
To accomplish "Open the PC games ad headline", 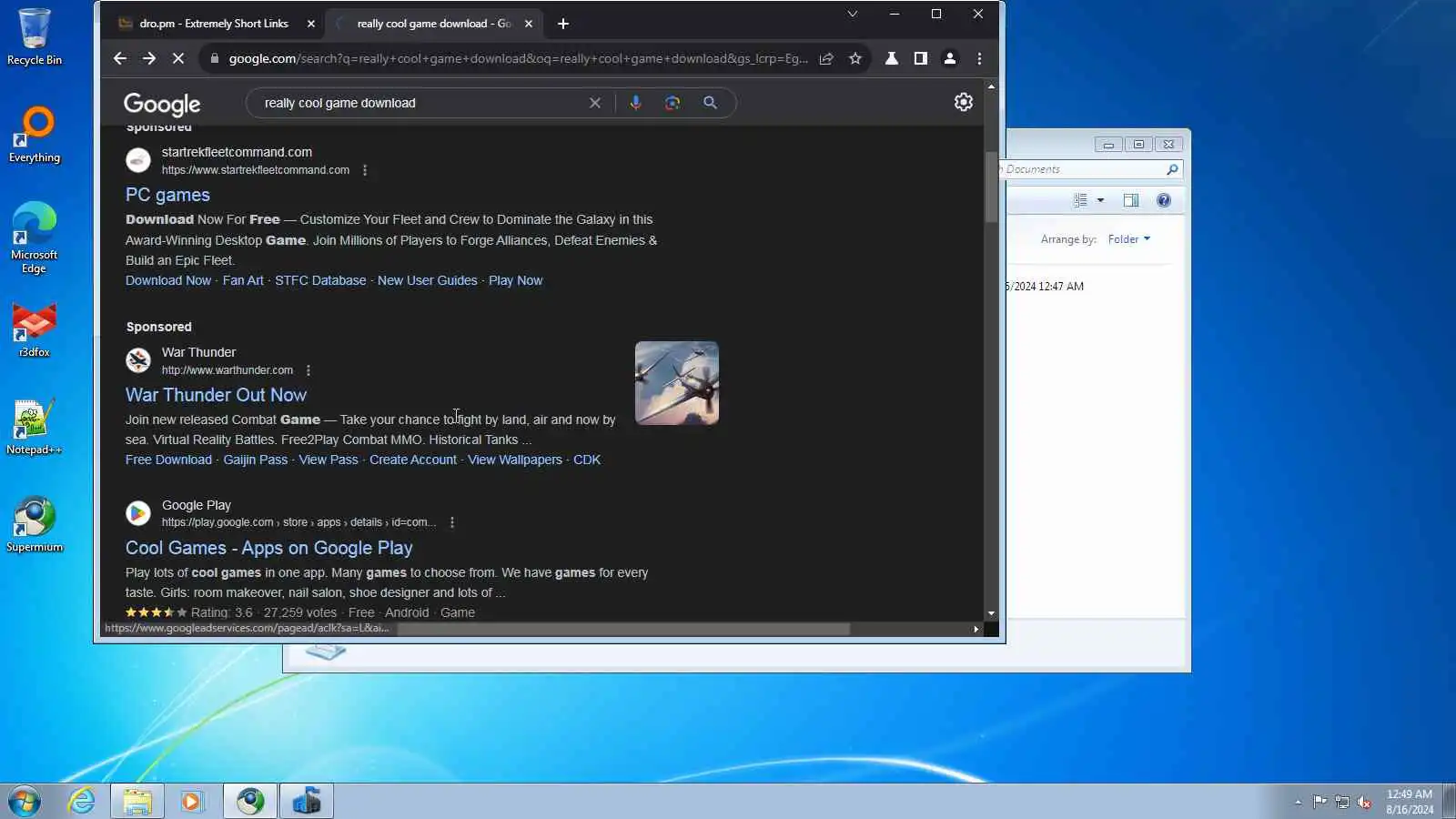I will [167, 195].
